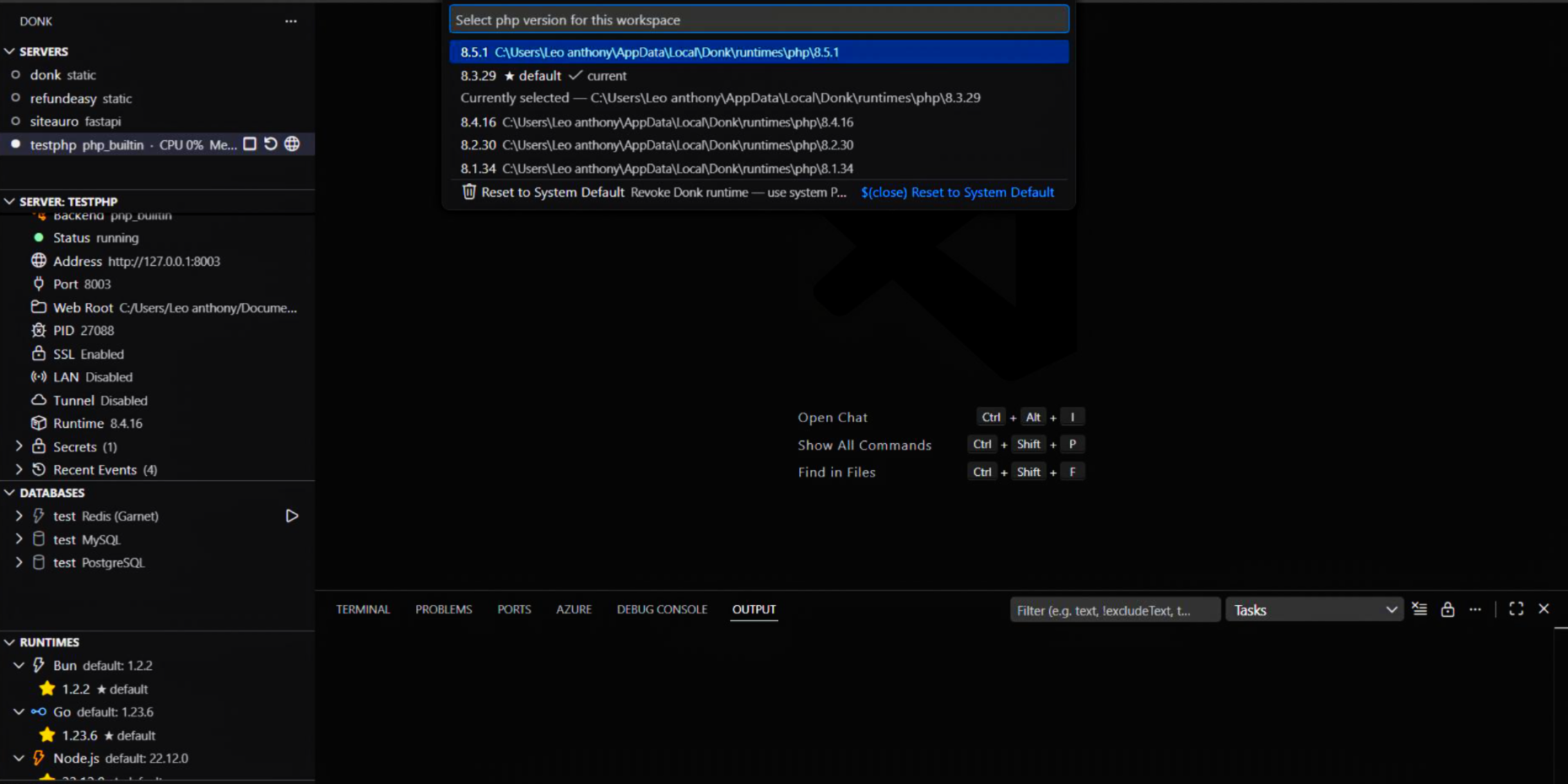
Task: Restart the testphp server using restart icon
Action: pyautogui.click(x=270, y=144)
